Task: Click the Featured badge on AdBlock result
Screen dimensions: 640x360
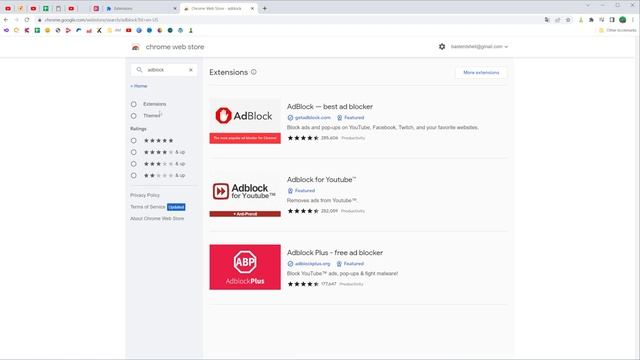Action: (351, 118)
